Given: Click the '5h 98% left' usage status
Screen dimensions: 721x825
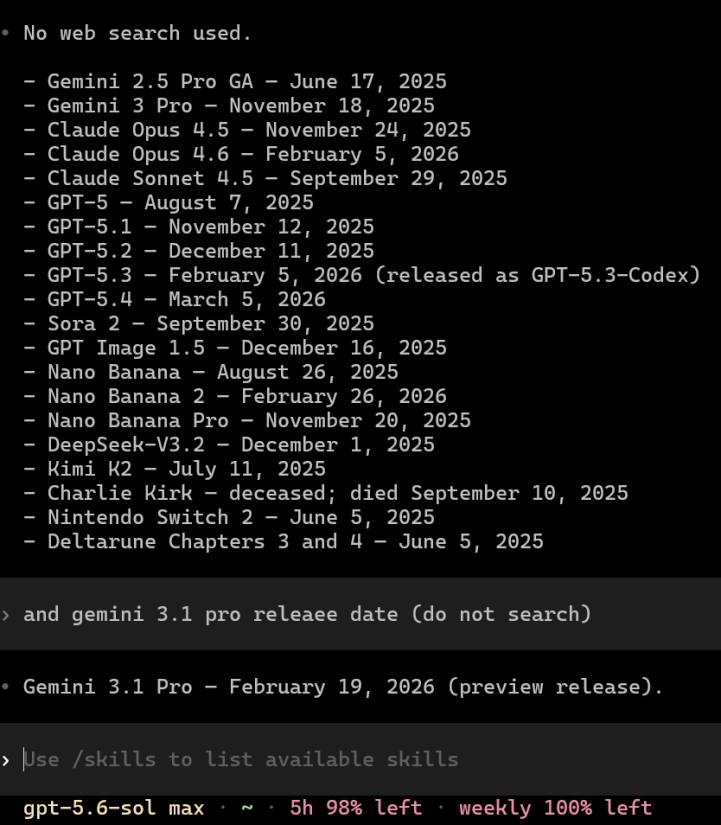Looking at the screenshot, I should pos(356,808).
